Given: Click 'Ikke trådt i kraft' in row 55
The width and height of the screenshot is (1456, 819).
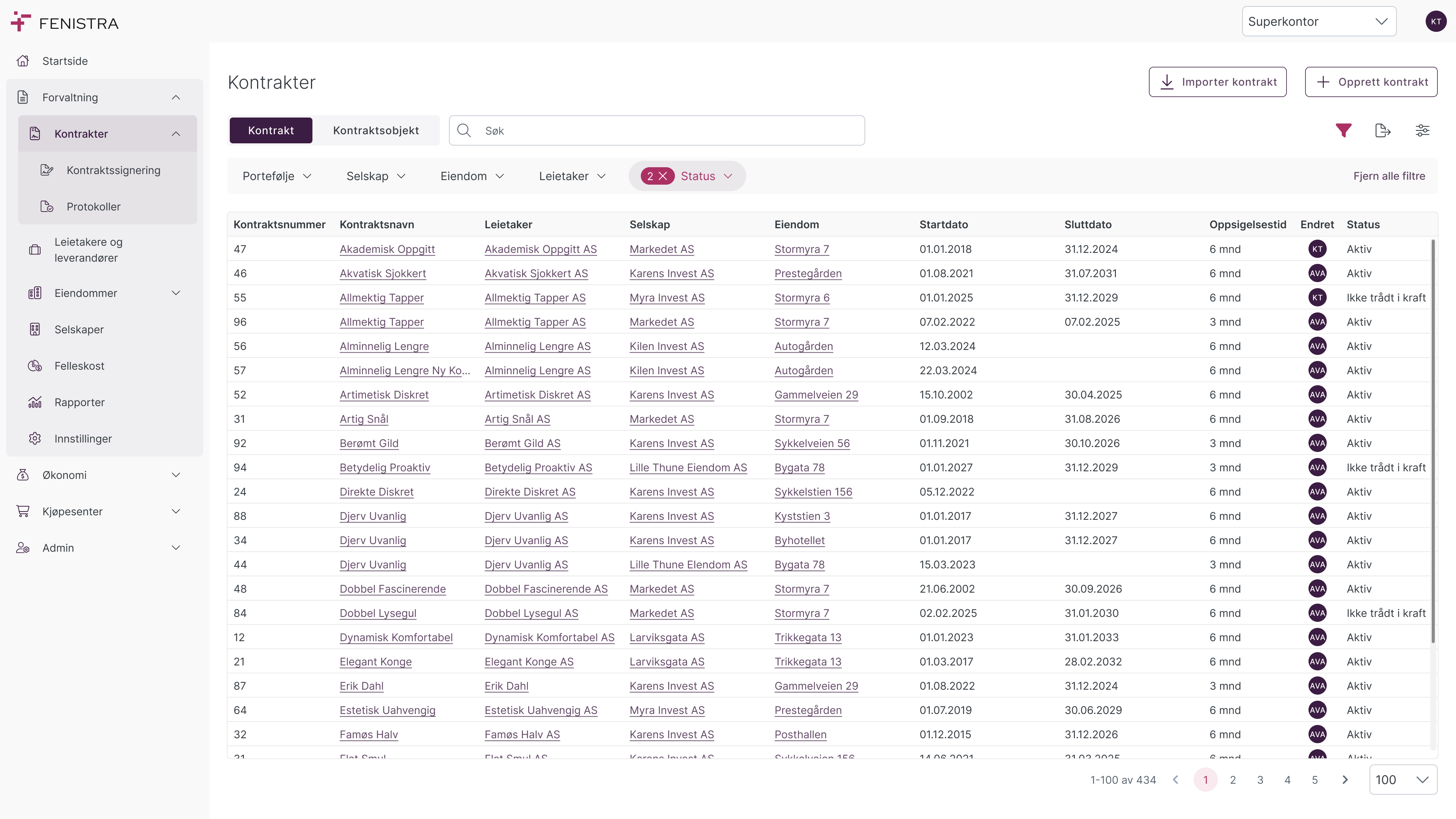Looking at the screenshot, I should pos(1386,298).
